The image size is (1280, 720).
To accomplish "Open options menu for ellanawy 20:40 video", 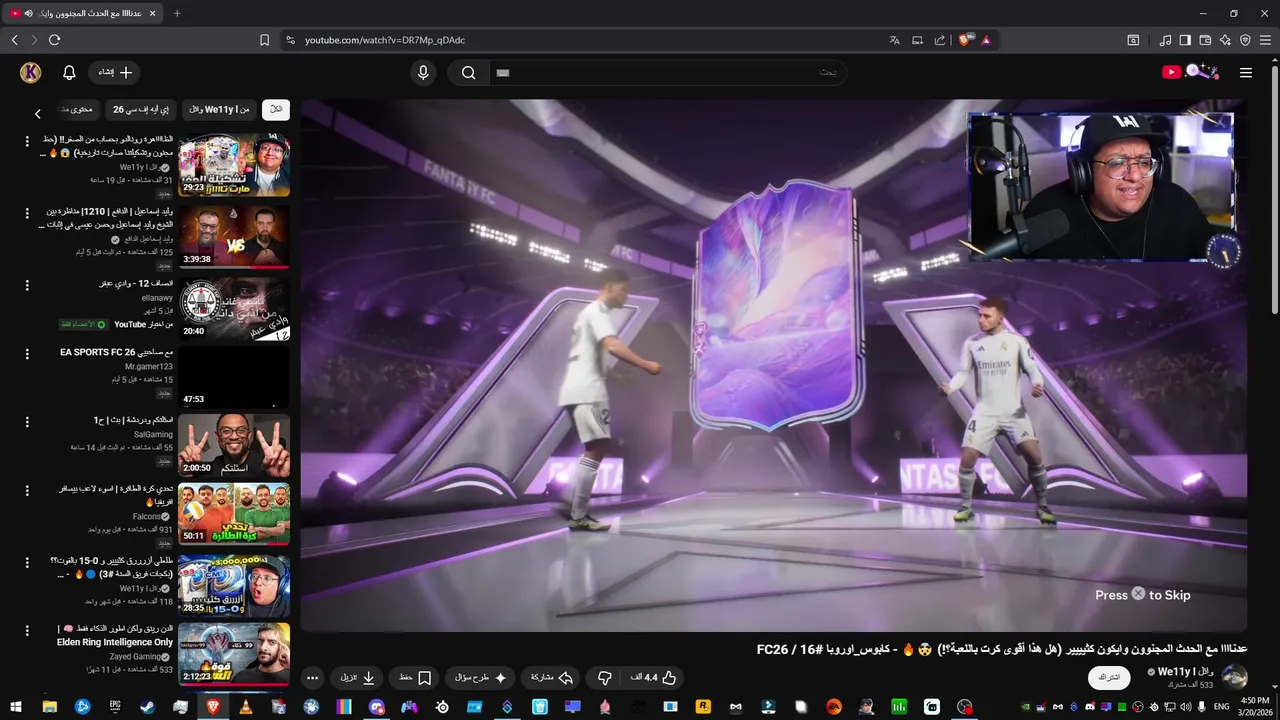I will [27, 285].
